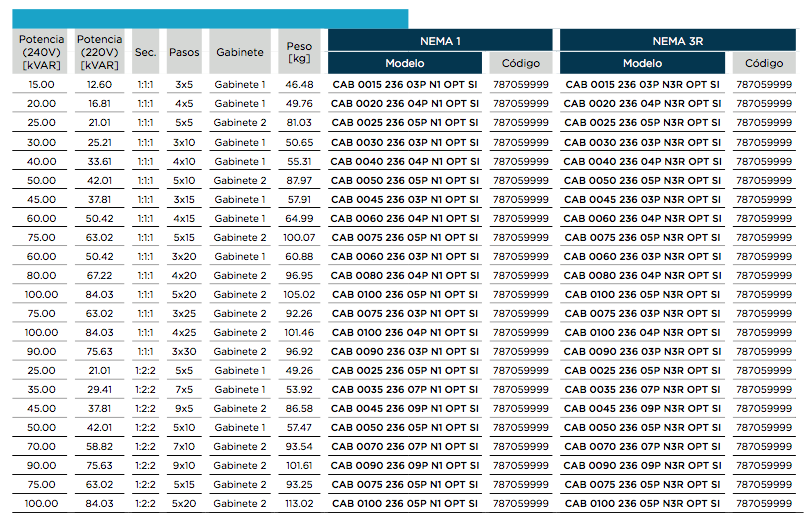
Task: Click the 80.00 power cell
Action: point(41,276)
